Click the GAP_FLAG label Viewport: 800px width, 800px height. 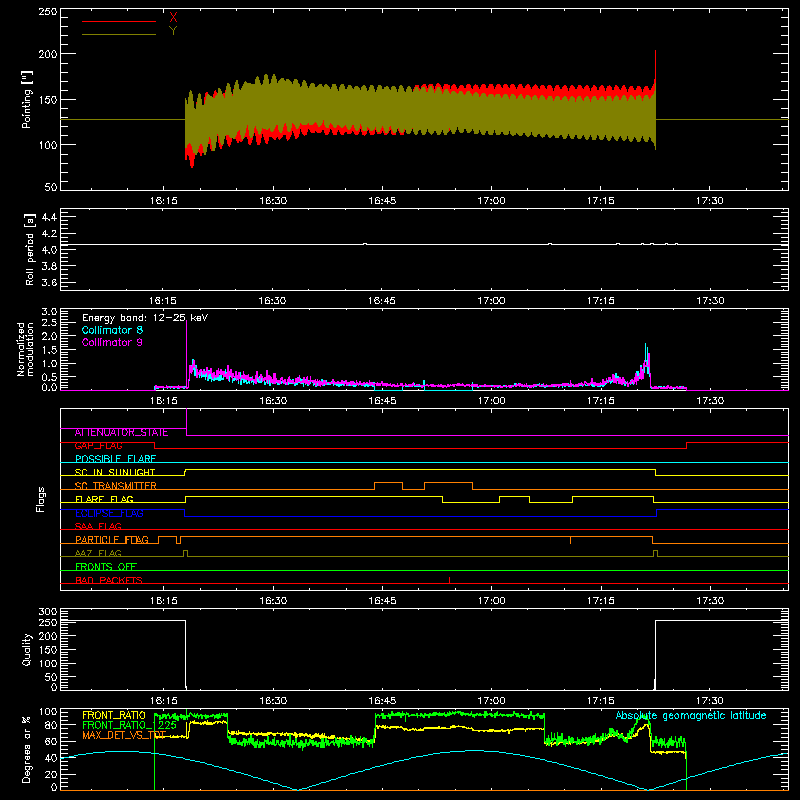point(98,445)
